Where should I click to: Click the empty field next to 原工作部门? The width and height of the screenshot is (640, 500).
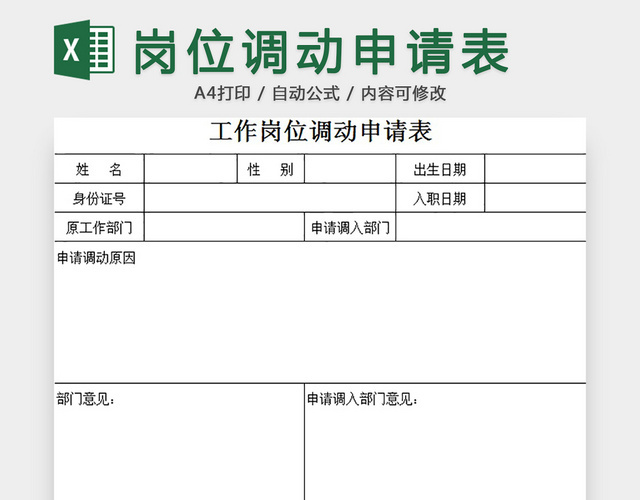click(x=224, y=227)
